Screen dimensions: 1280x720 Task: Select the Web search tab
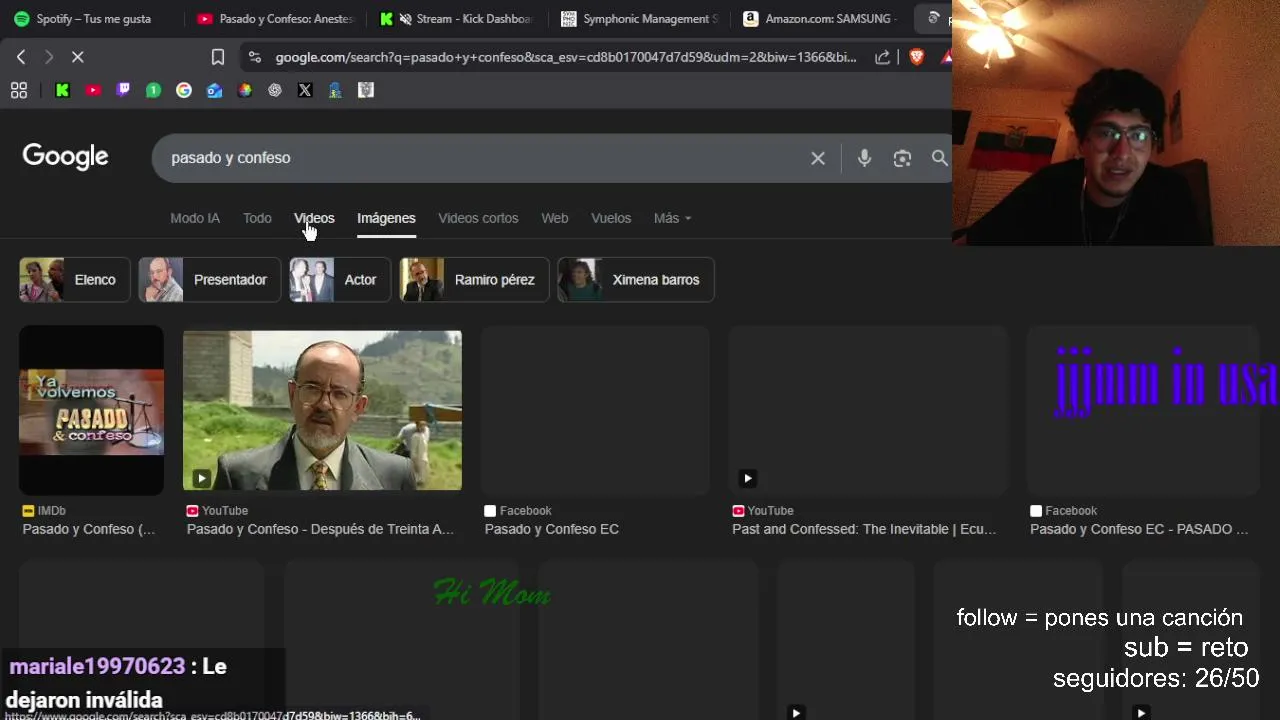(555, 218)
